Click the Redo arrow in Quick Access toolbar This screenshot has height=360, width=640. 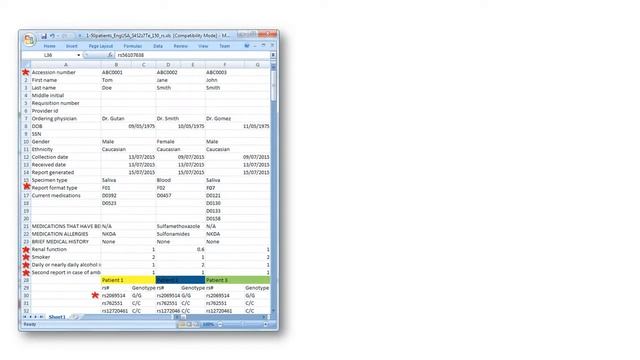tap(64, 36)
